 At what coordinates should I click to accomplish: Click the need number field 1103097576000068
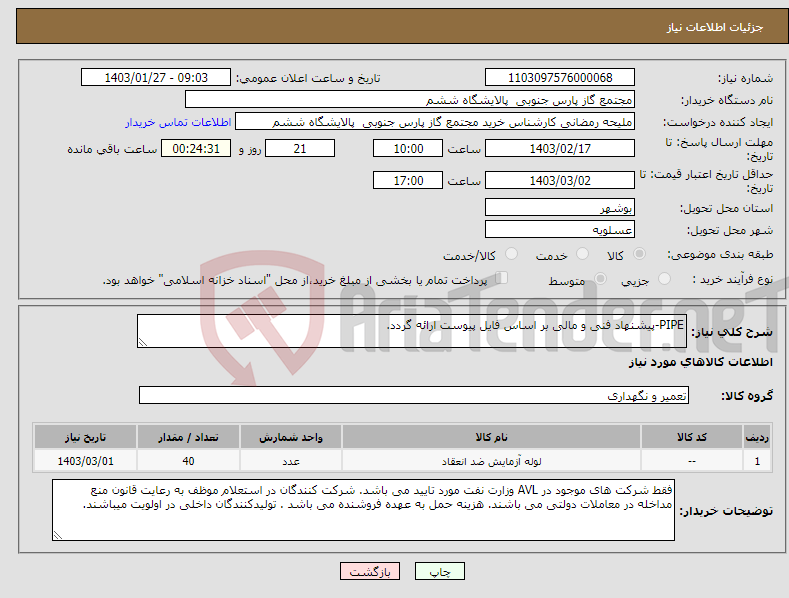pos(560,78)
